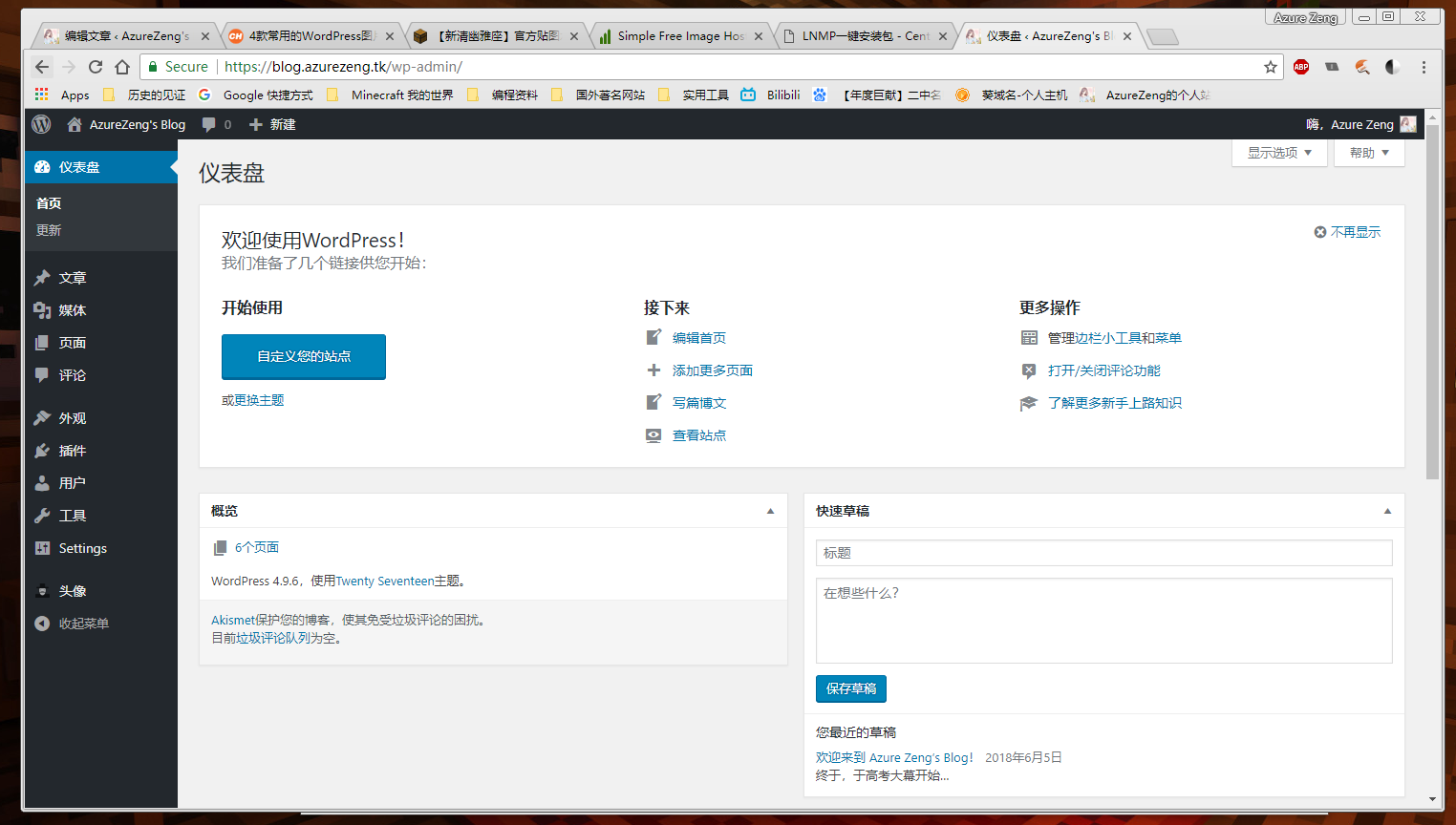The width and height of the screenshot is (1456, 825).
Task: Click 管理边栏小工具和菜单 link
Action: click(1115, 338)
